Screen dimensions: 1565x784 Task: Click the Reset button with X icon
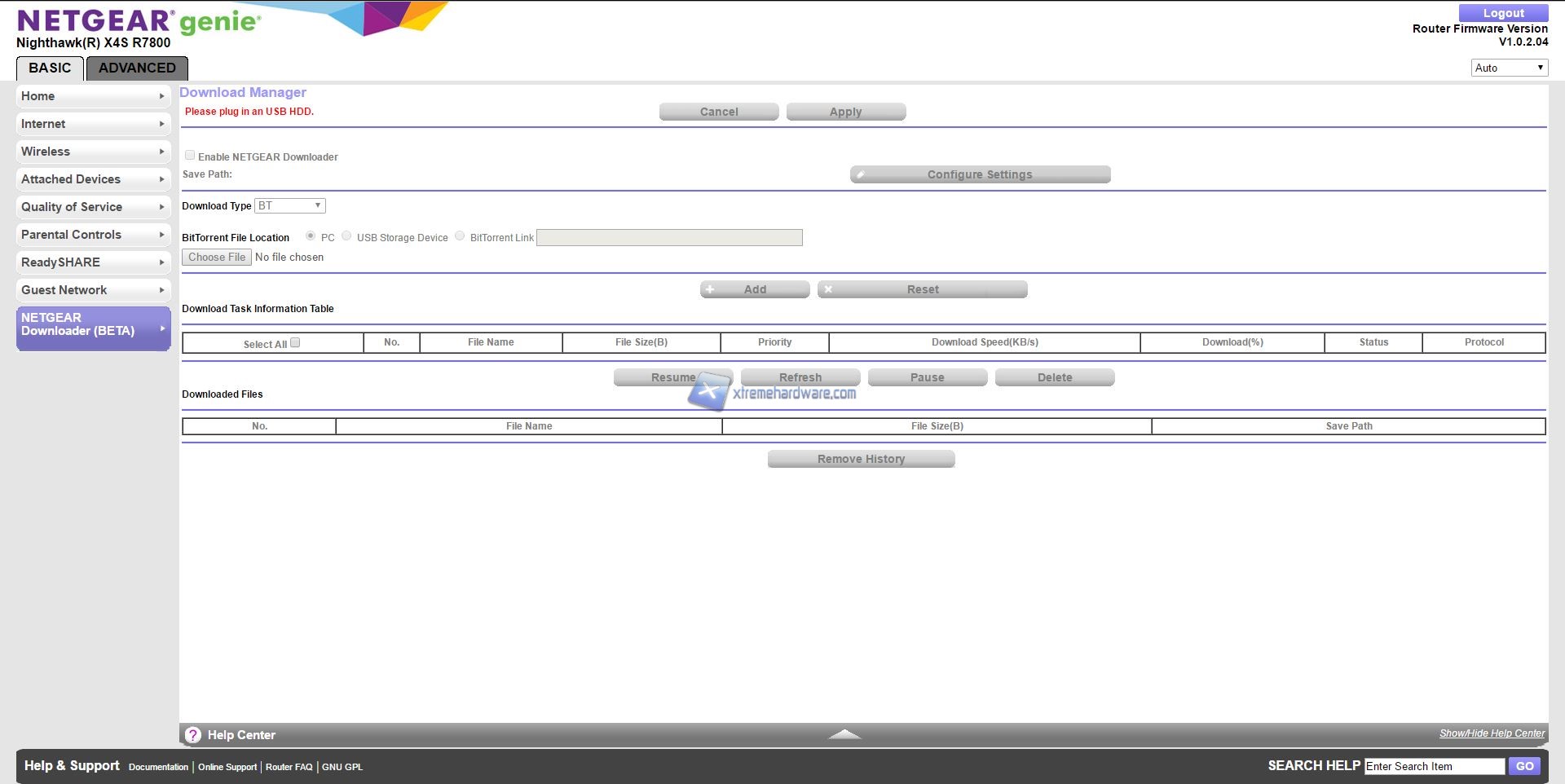[x=922, y=289]
